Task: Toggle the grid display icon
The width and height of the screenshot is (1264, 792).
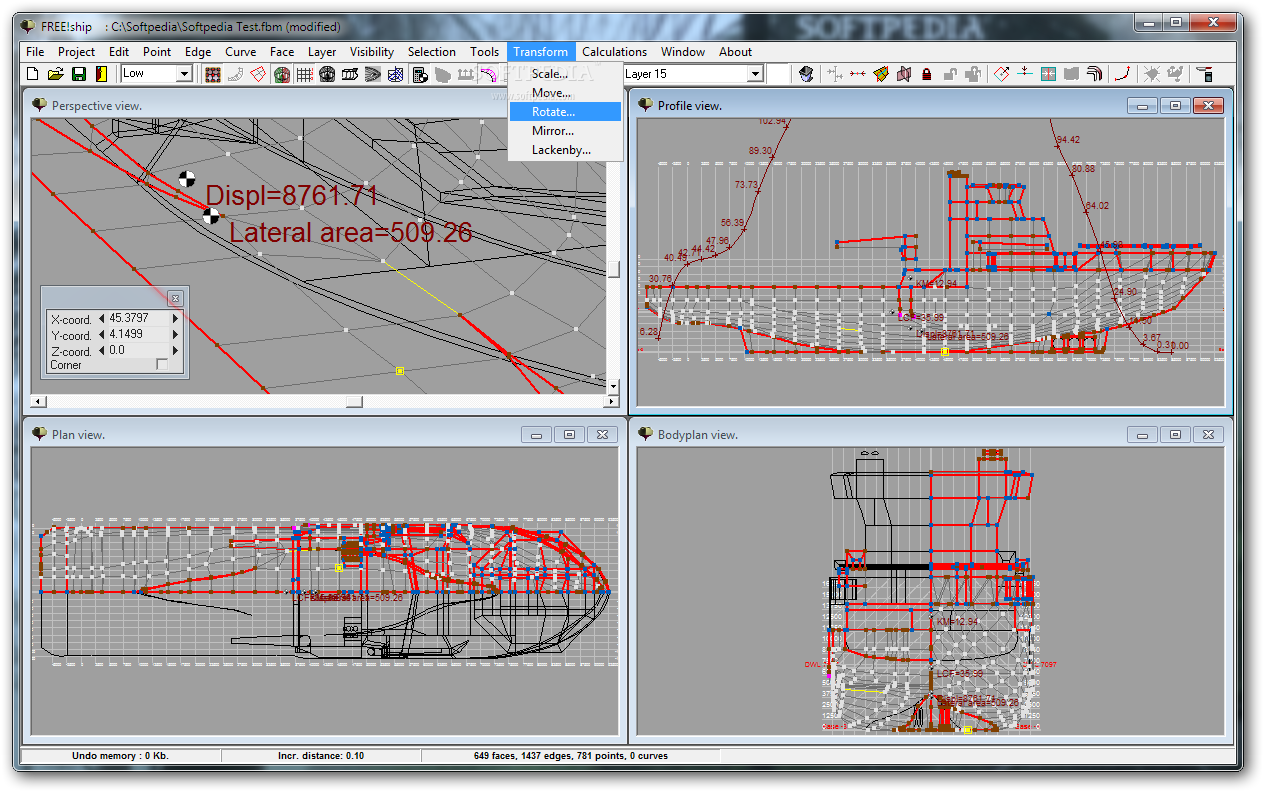Action: (305, 74)
